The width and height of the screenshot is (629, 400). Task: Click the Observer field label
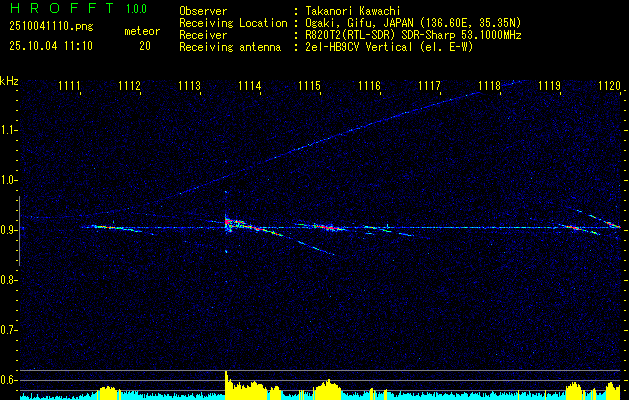click(203, 11)
